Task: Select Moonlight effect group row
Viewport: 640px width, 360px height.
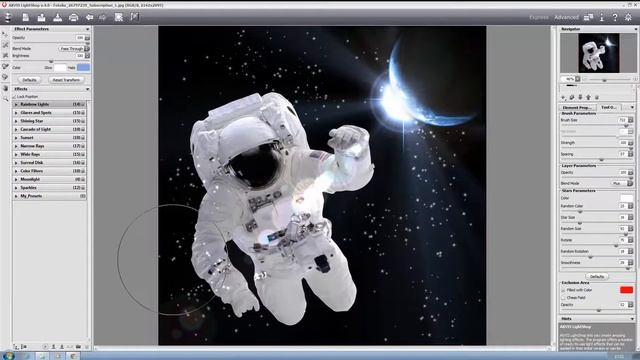Action: tap(49, 179)
